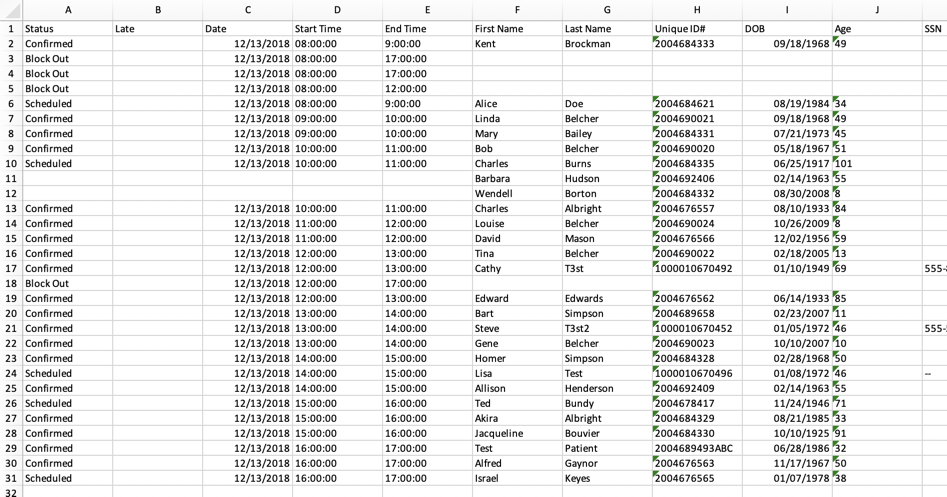Select the cell containing 'Brockman'

[606, 44]
